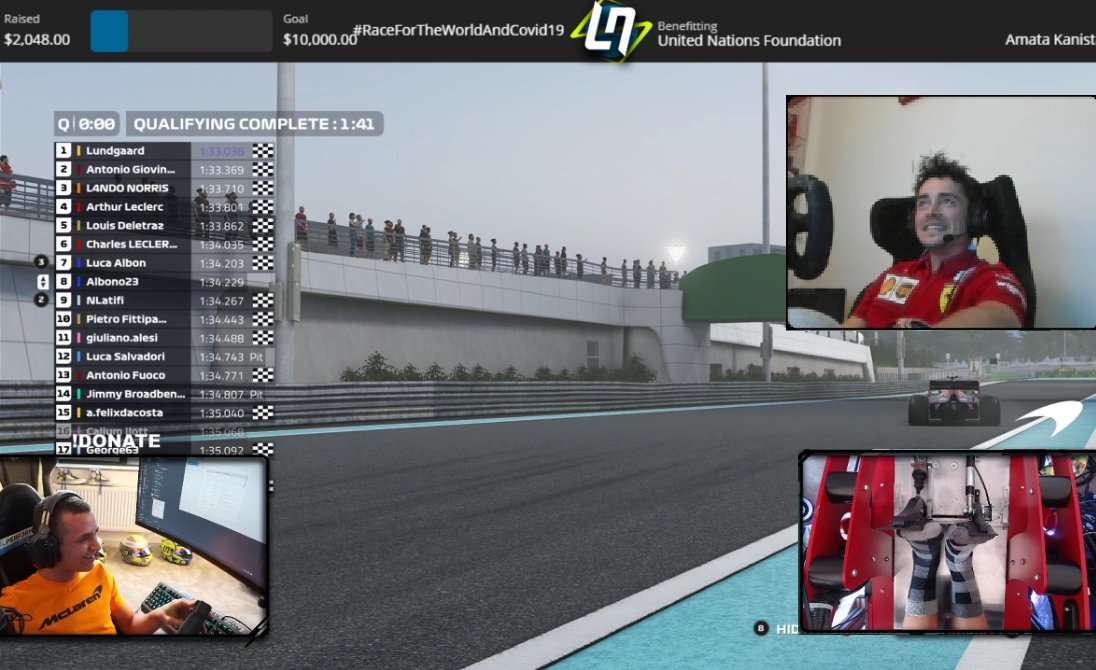Click Raised $2,048.00 amount
The height and width of the screenshot is (670, 1096).
(37, 40)
